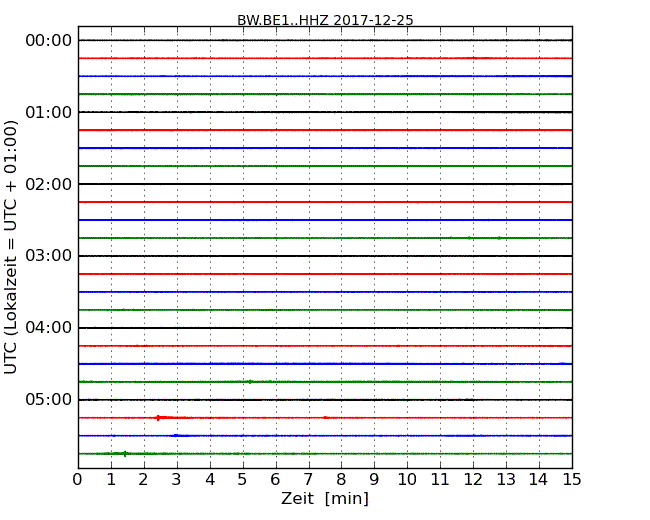
Task: Click the x-axis tick label 3
Action: [177, 480]
